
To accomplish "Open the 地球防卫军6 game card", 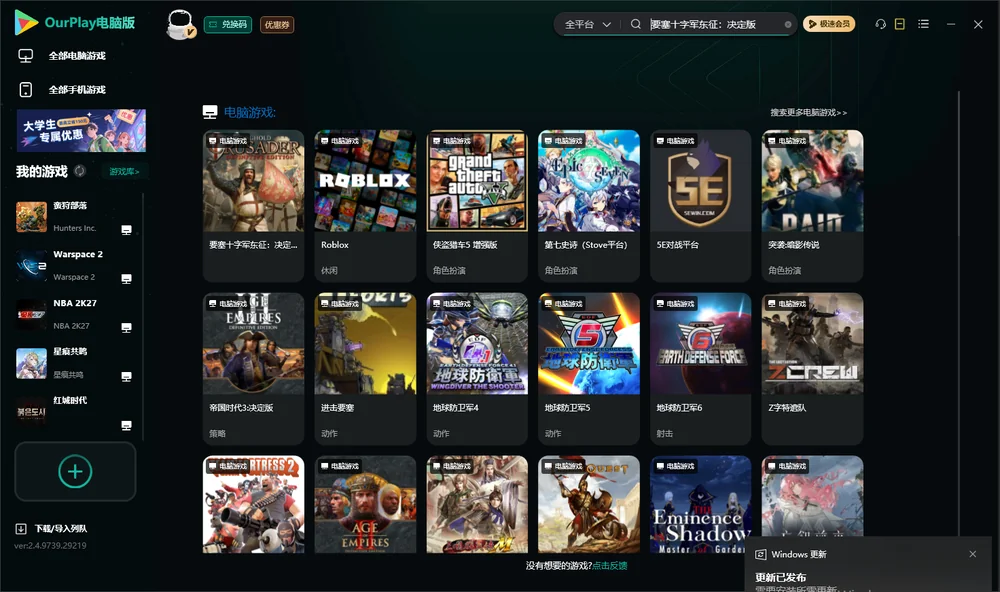I will pos(701,369).
